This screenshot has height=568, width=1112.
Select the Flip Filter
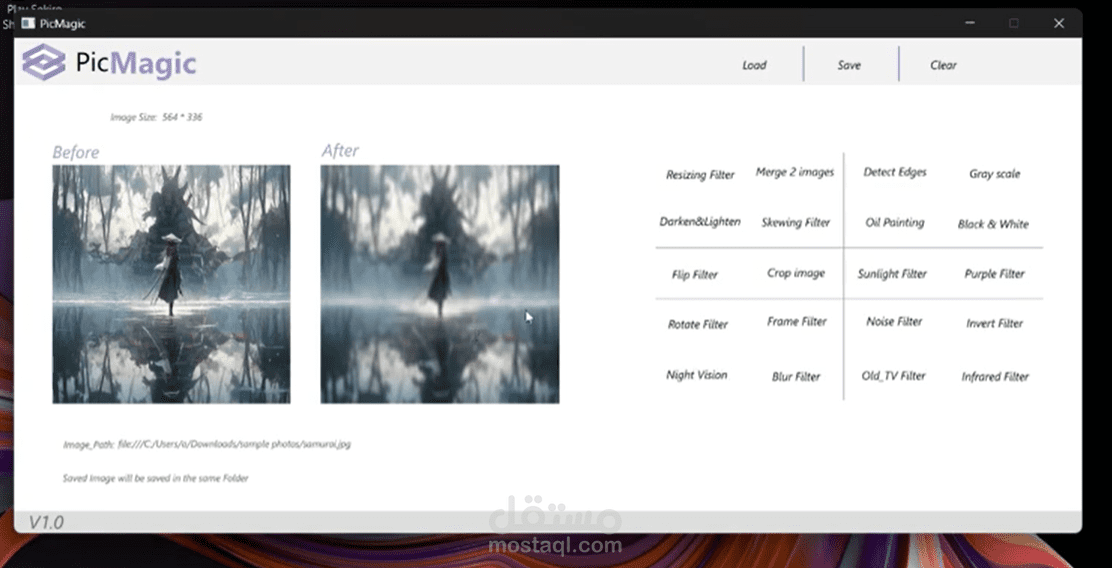(695, 274)
